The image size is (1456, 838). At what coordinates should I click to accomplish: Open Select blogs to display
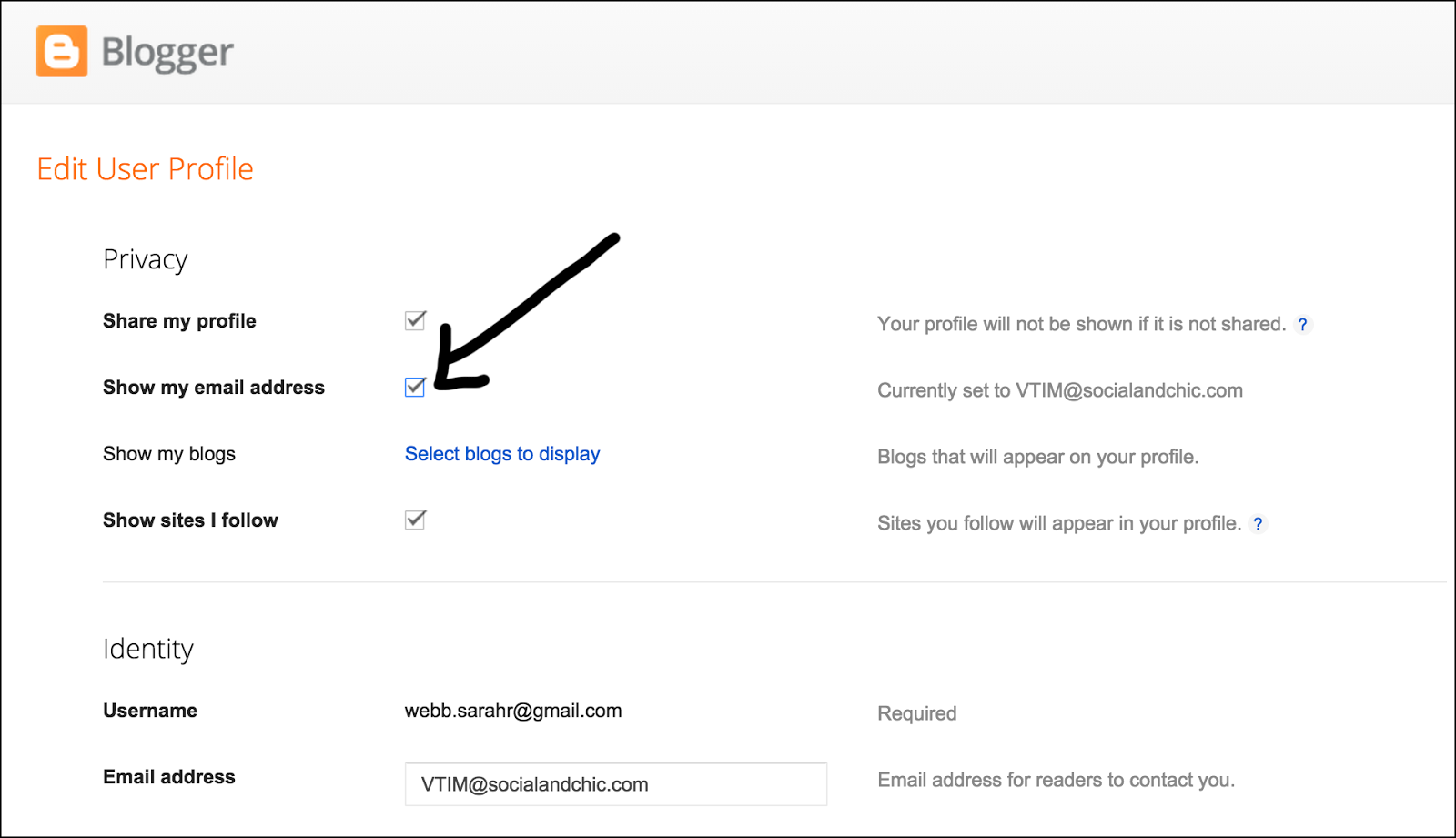coord(501,453)
